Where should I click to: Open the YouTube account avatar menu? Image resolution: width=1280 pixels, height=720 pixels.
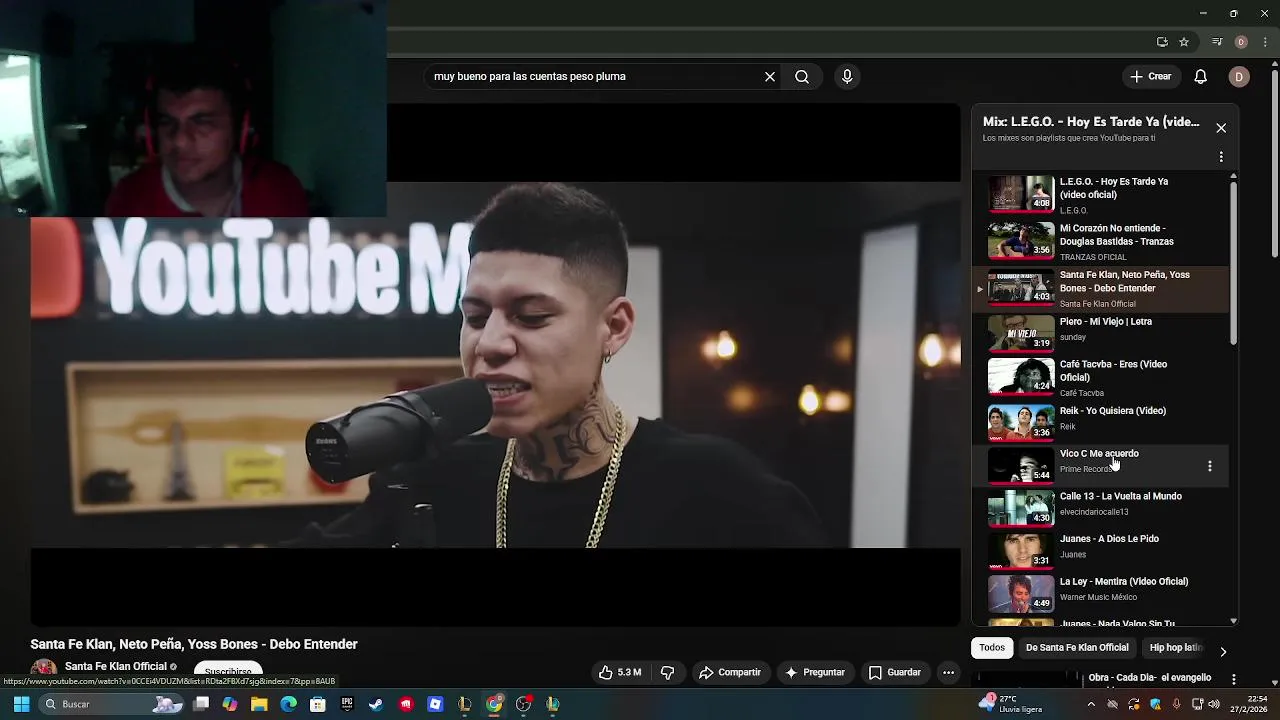click(1239, 77)
